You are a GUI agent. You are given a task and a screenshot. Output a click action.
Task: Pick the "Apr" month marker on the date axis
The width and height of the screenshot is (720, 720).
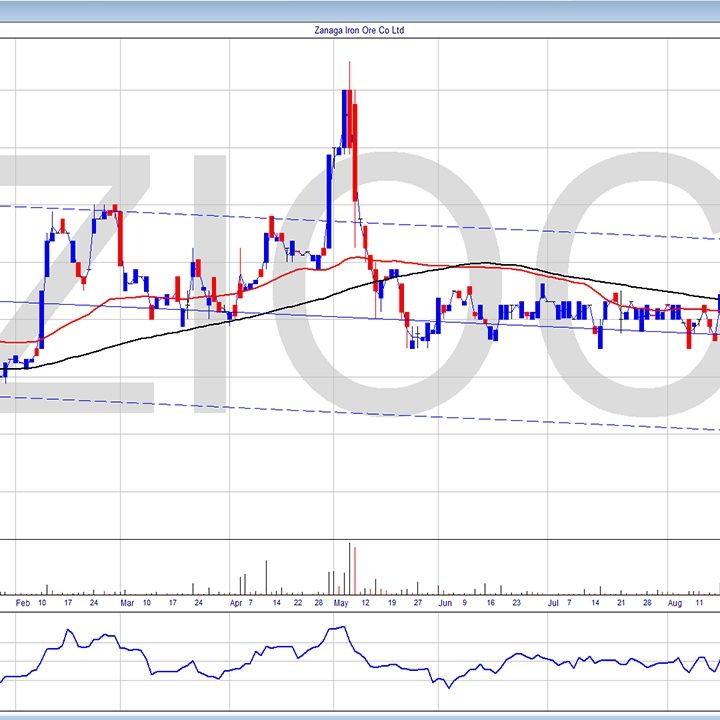[236, 604]
